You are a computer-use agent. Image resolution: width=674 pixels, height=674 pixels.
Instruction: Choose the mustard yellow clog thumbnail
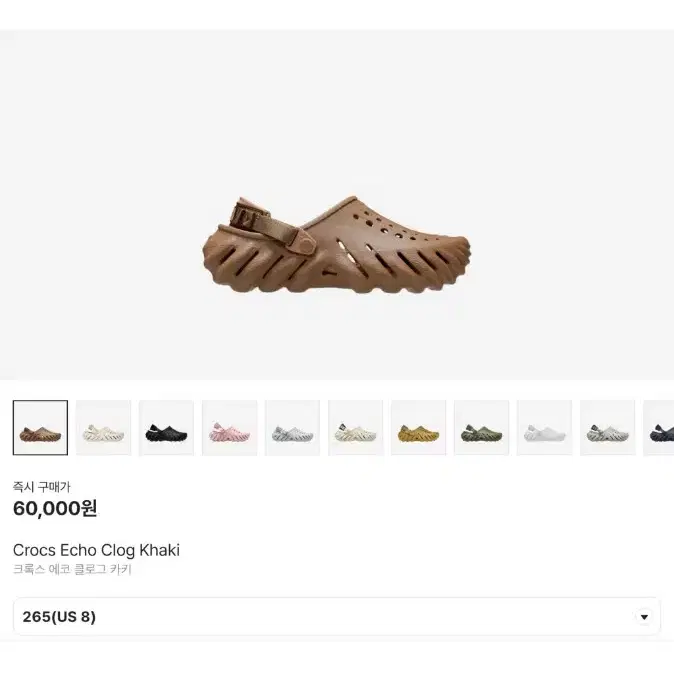tap(419, 428)
